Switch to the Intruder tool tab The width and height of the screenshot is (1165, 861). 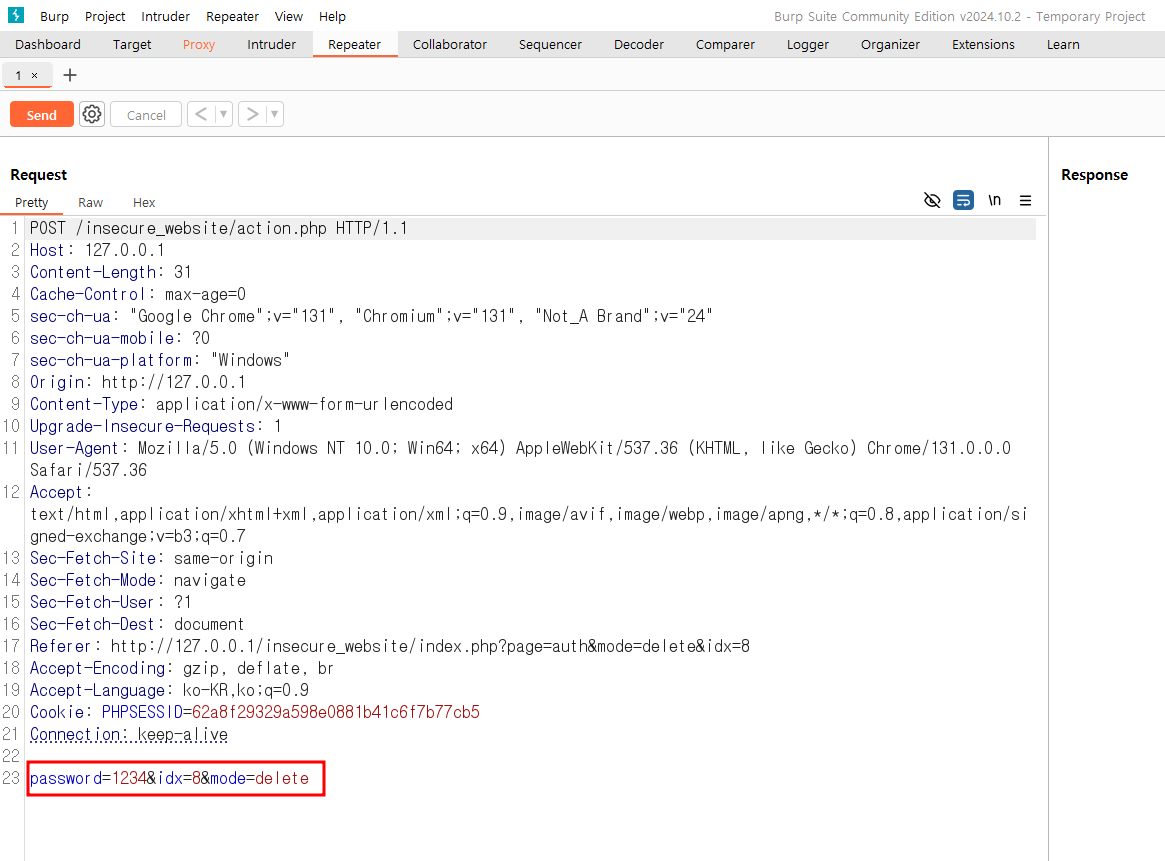(271, 45)
